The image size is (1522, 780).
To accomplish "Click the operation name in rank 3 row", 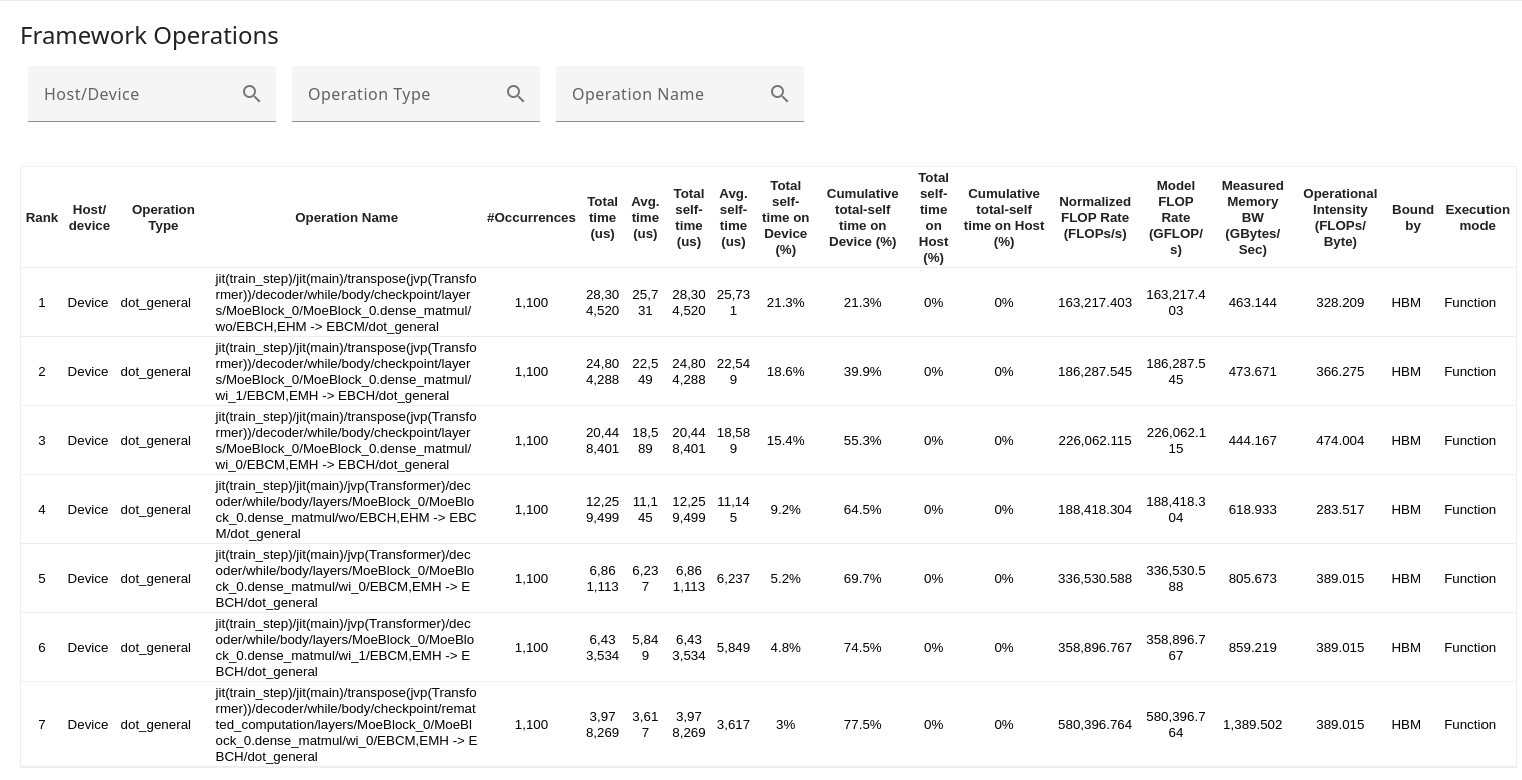I will pyautogui.click(x=346, y=440).
